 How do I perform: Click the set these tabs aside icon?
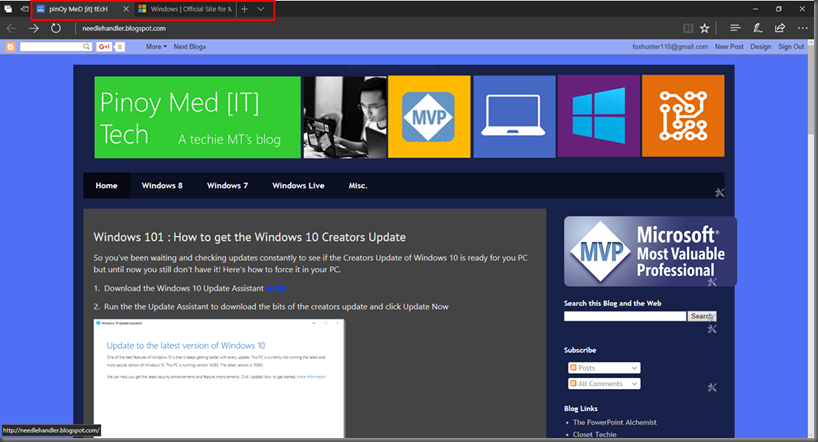pos(24,9)
